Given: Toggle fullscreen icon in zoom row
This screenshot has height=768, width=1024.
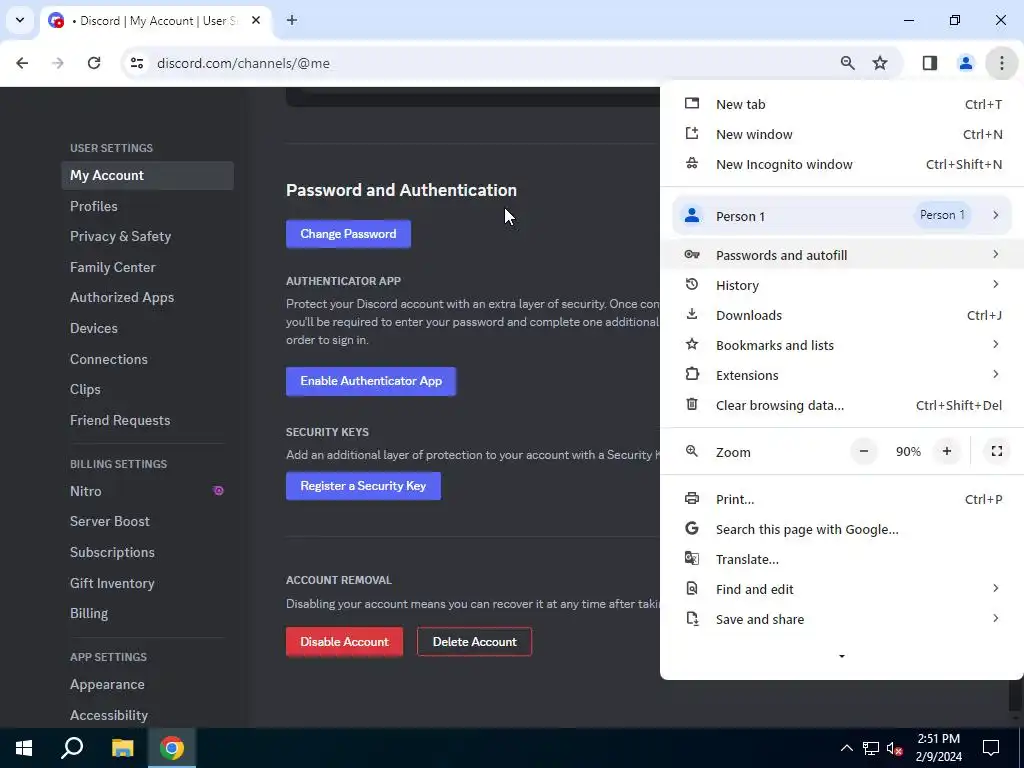Looking at the screenshot, I should click(997, 451).
